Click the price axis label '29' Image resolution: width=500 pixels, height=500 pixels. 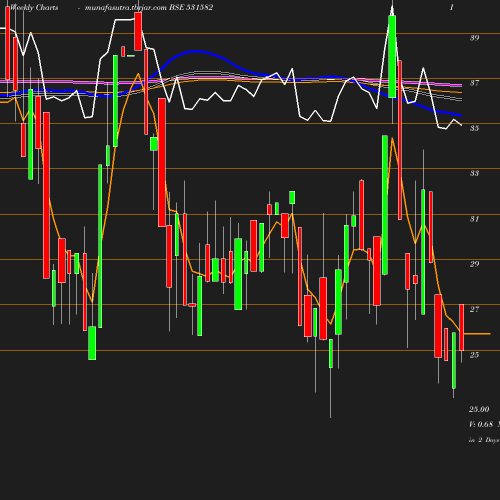(475, 264)
